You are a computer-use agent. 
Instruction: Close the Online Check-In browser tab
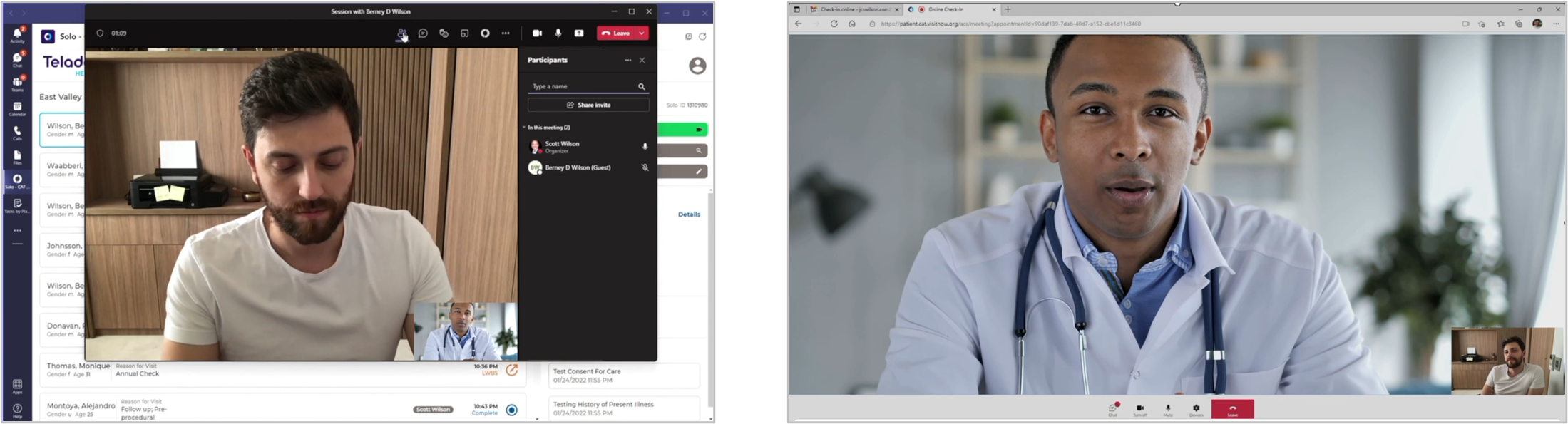[994, 9]
